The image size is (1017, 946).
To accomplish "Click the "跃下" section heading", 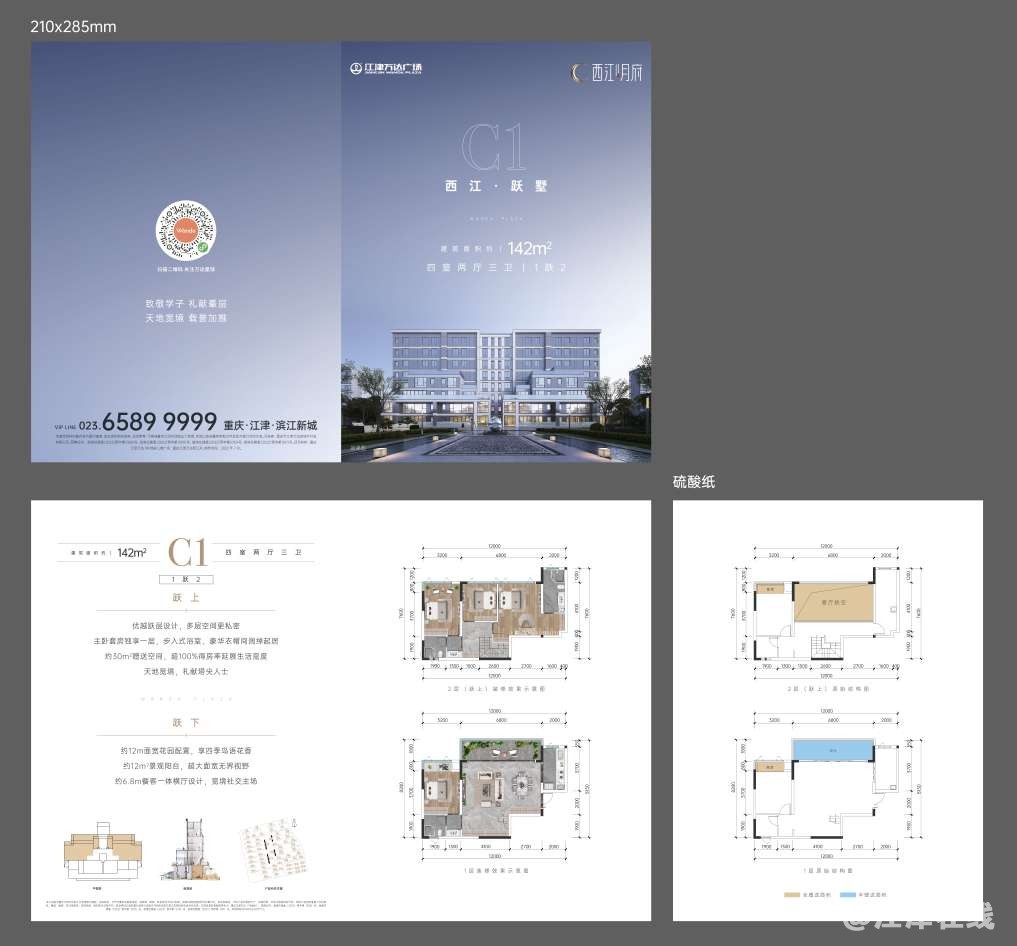I will 186,722.
